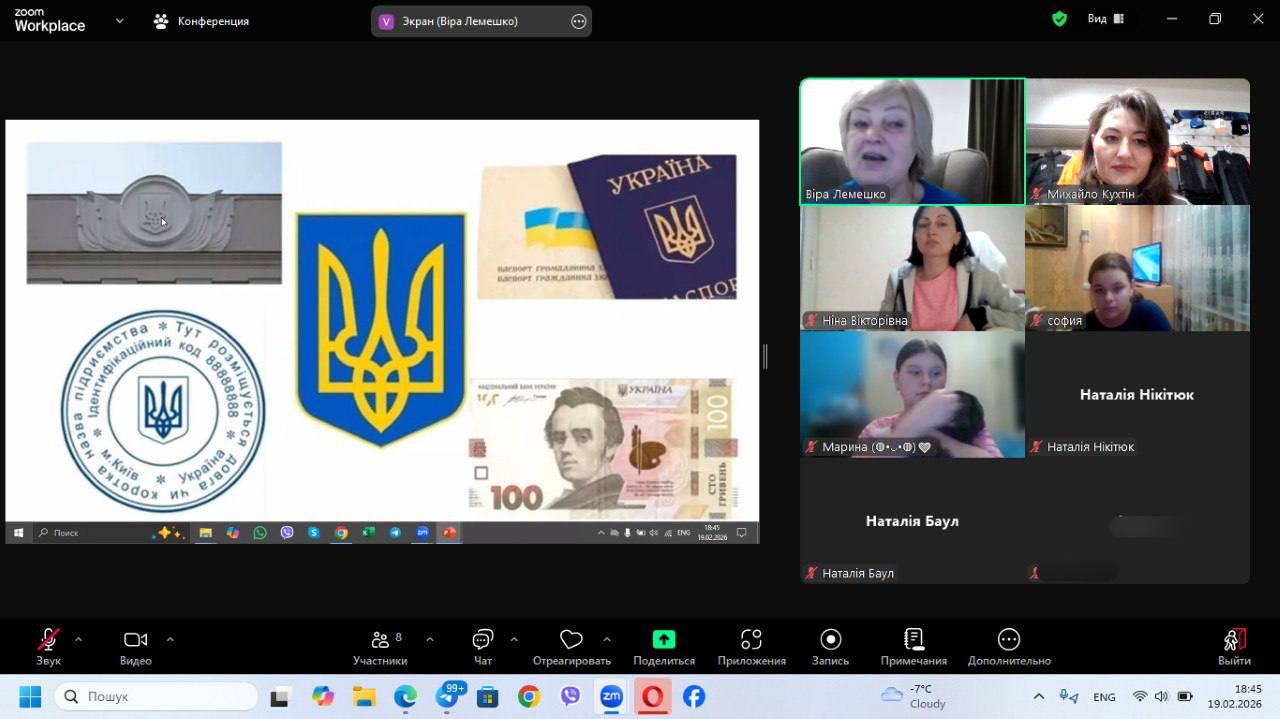Open screen share options ellipsis button

pyautogui.click(x=578, y=21)
